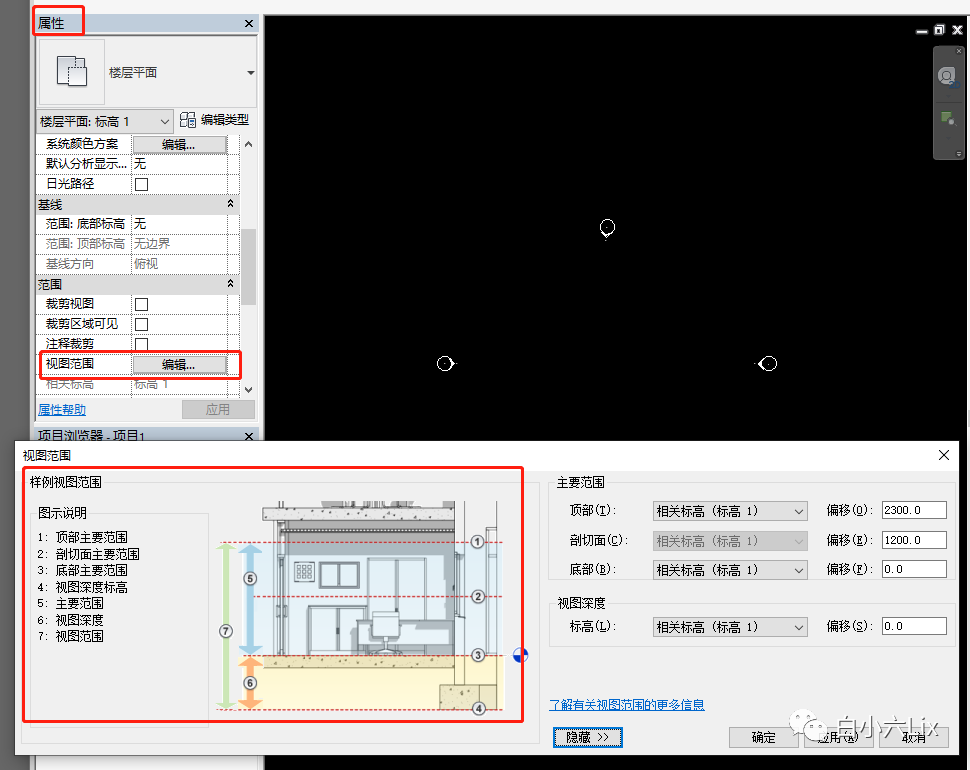This screenshot has width=970, height=770.
Task: Toggle the 裁剪区域可见 checkbox
Action: (x=140, y=323)
